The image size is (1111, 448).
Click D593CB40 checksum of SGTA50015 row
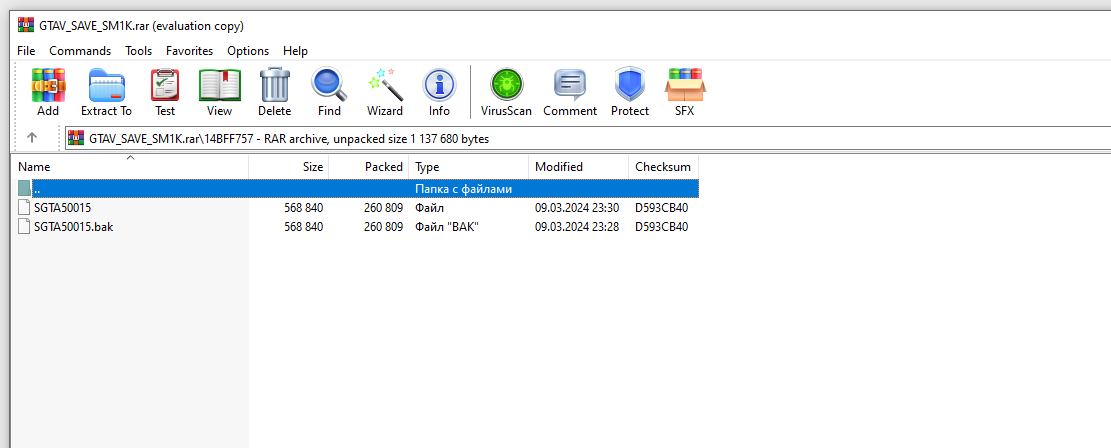662,208
